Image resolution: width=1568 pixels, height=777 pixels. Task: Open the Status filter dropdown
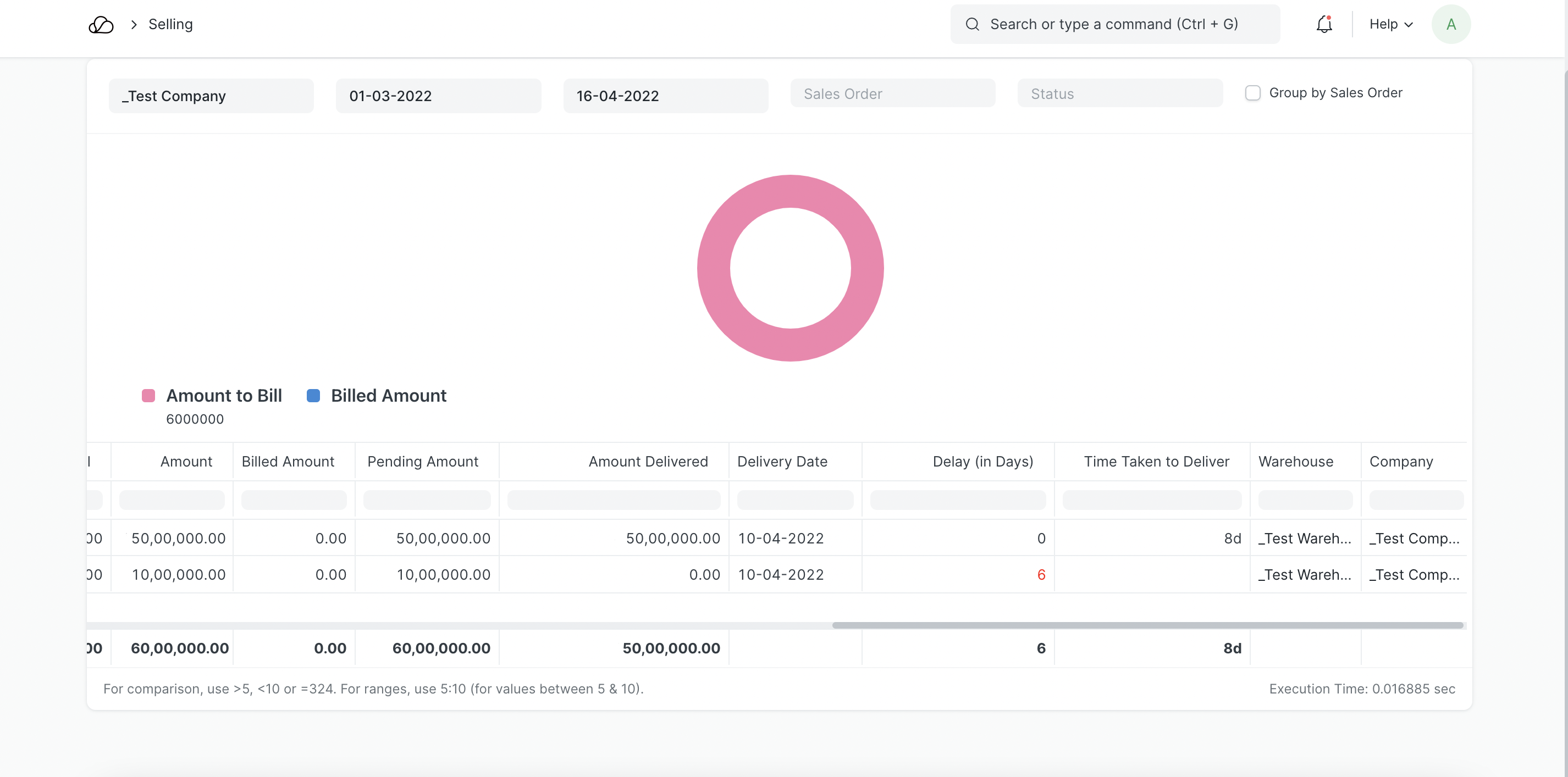tap(1119, 94)
